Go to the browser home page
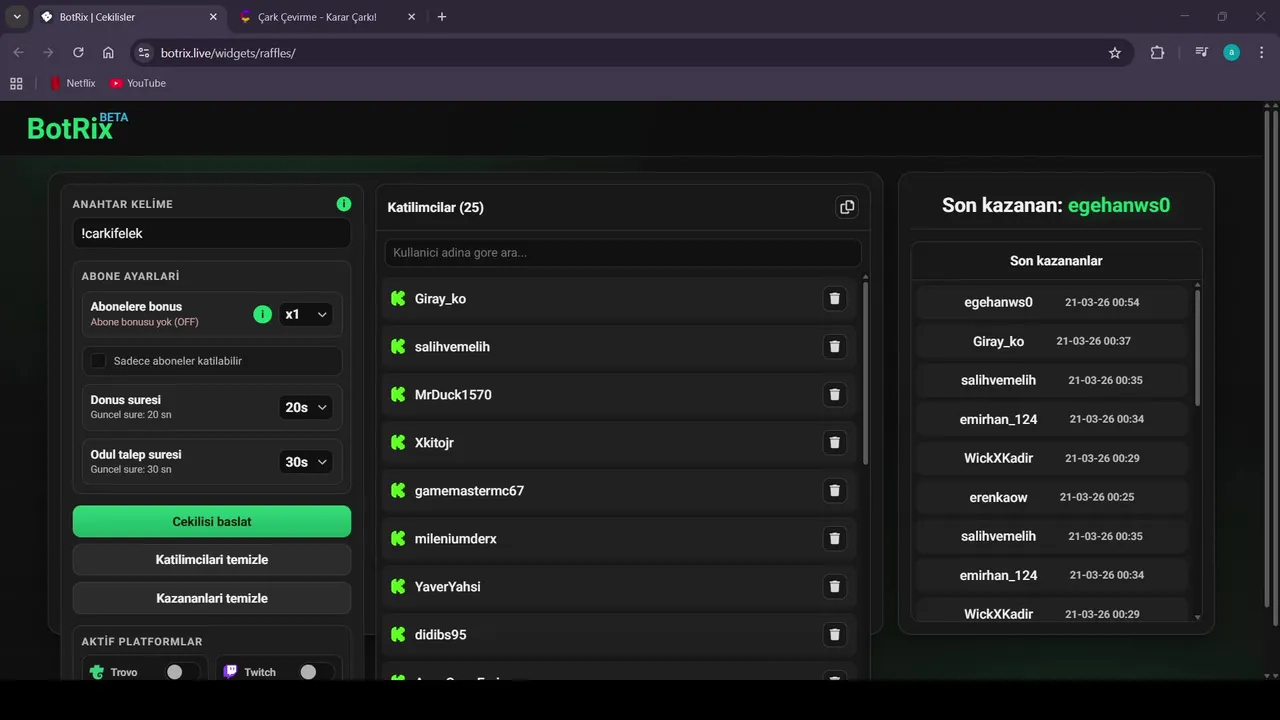The image size is (1280, 720). pyautogui.click(x=108, y=53)
